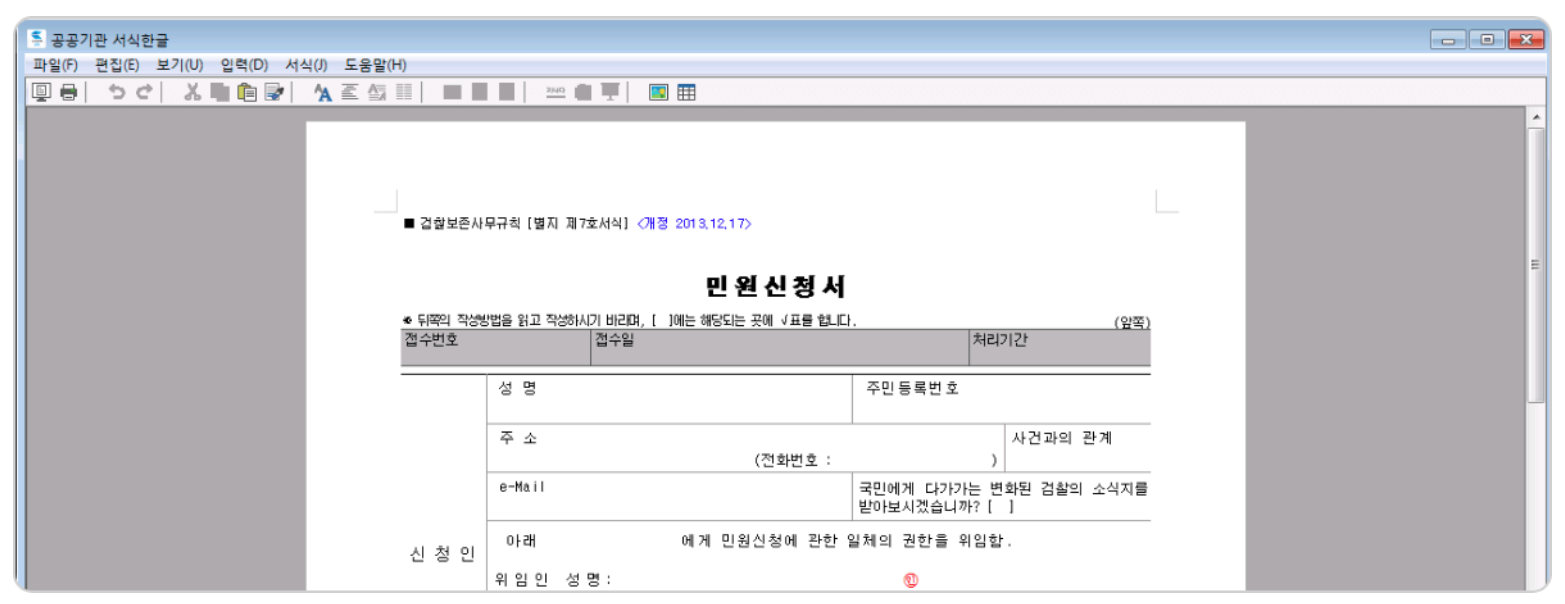Click the second gray square toolbar icon
This screenshot has height=604, width=1565.
479,92
